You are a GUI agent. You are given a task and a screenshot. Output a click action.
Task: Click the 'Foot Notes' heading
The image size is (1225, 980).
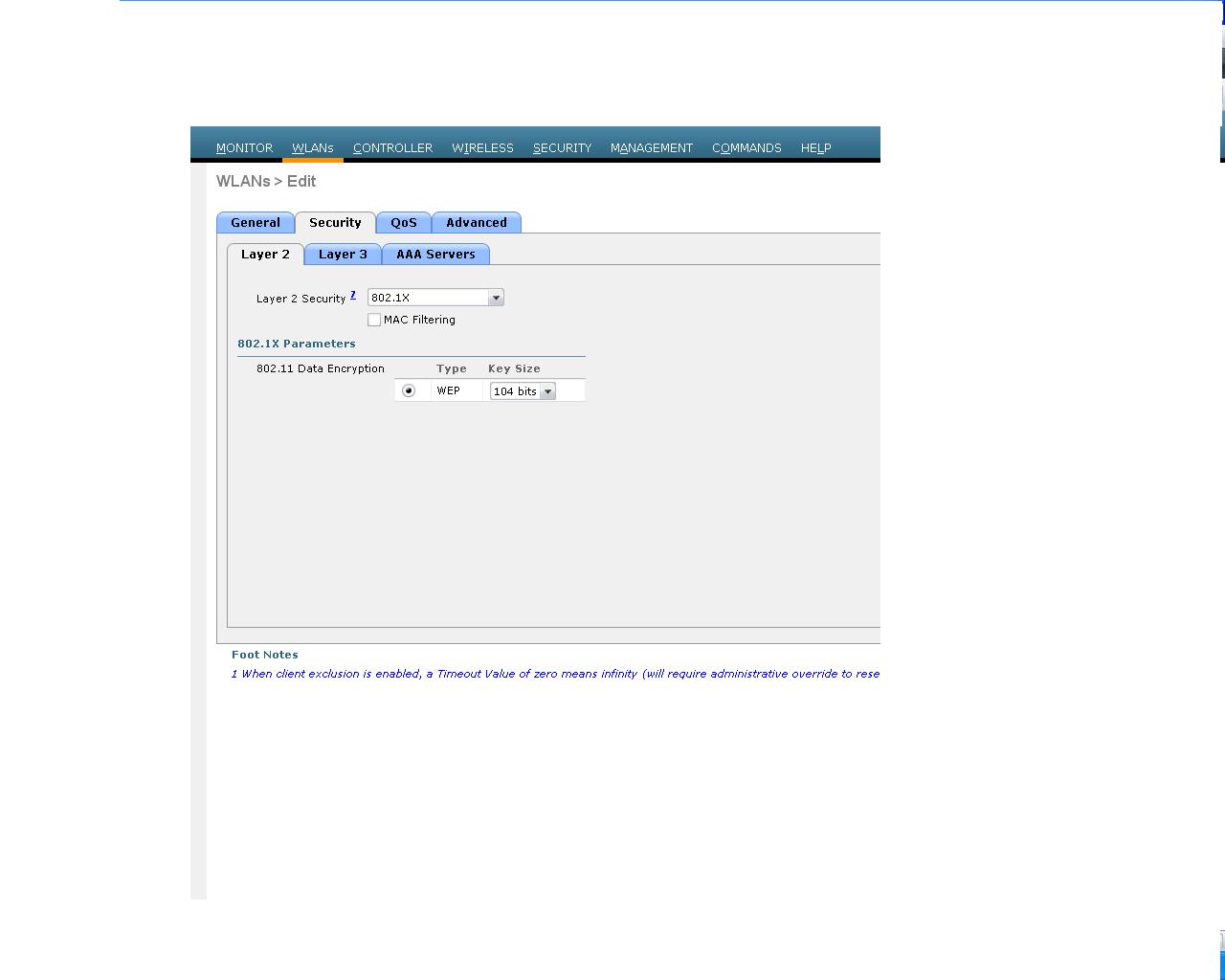(265, 655)
